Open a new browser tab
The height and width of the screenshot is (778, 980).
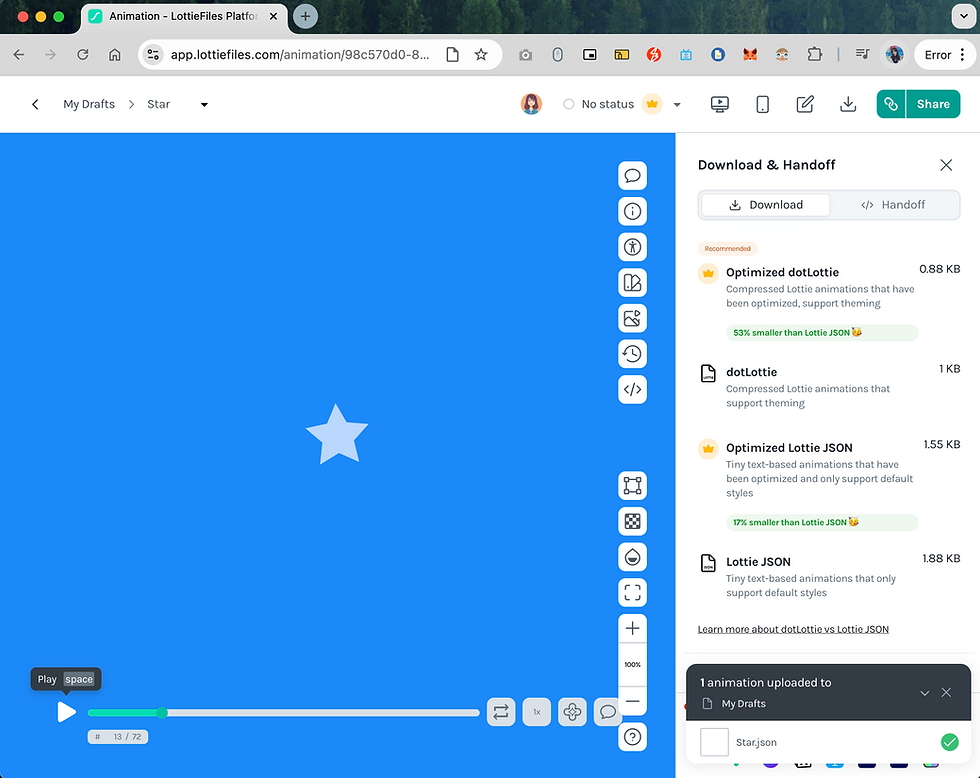(x=305, y=16)
